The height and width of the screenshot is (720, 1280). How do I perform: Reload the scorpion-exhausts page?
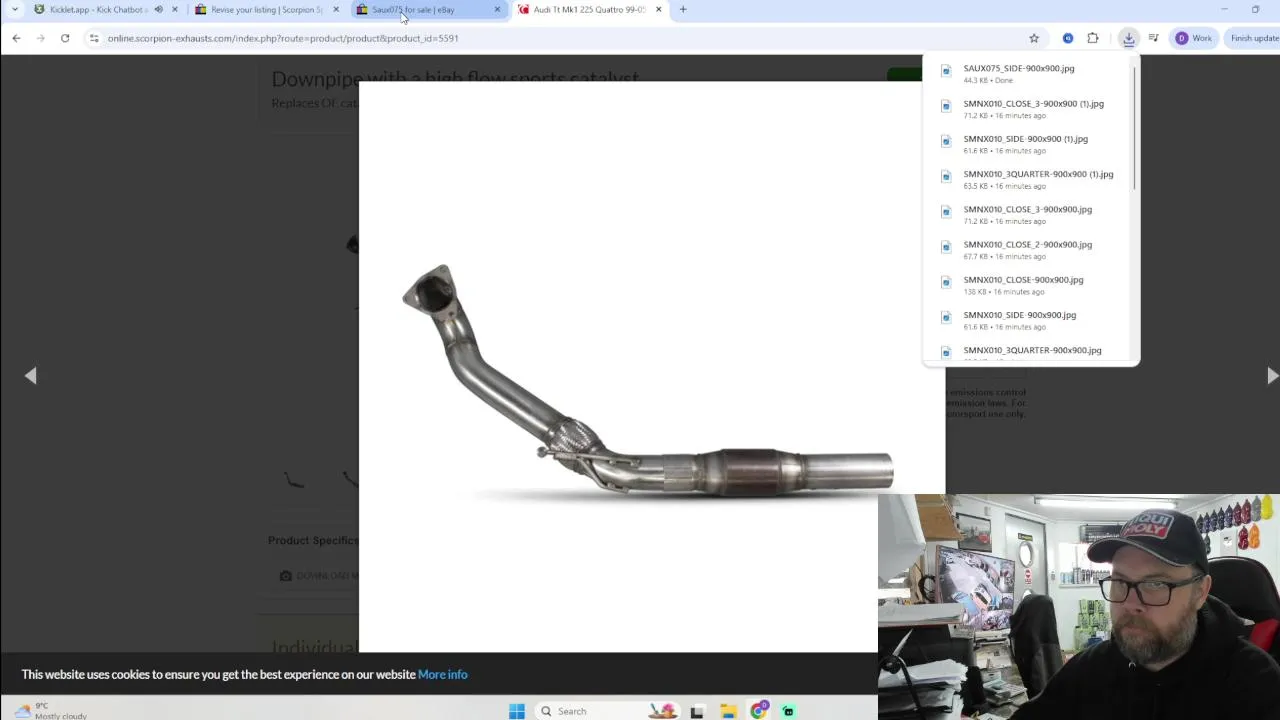pyautogui.click(x=65, y=38)
